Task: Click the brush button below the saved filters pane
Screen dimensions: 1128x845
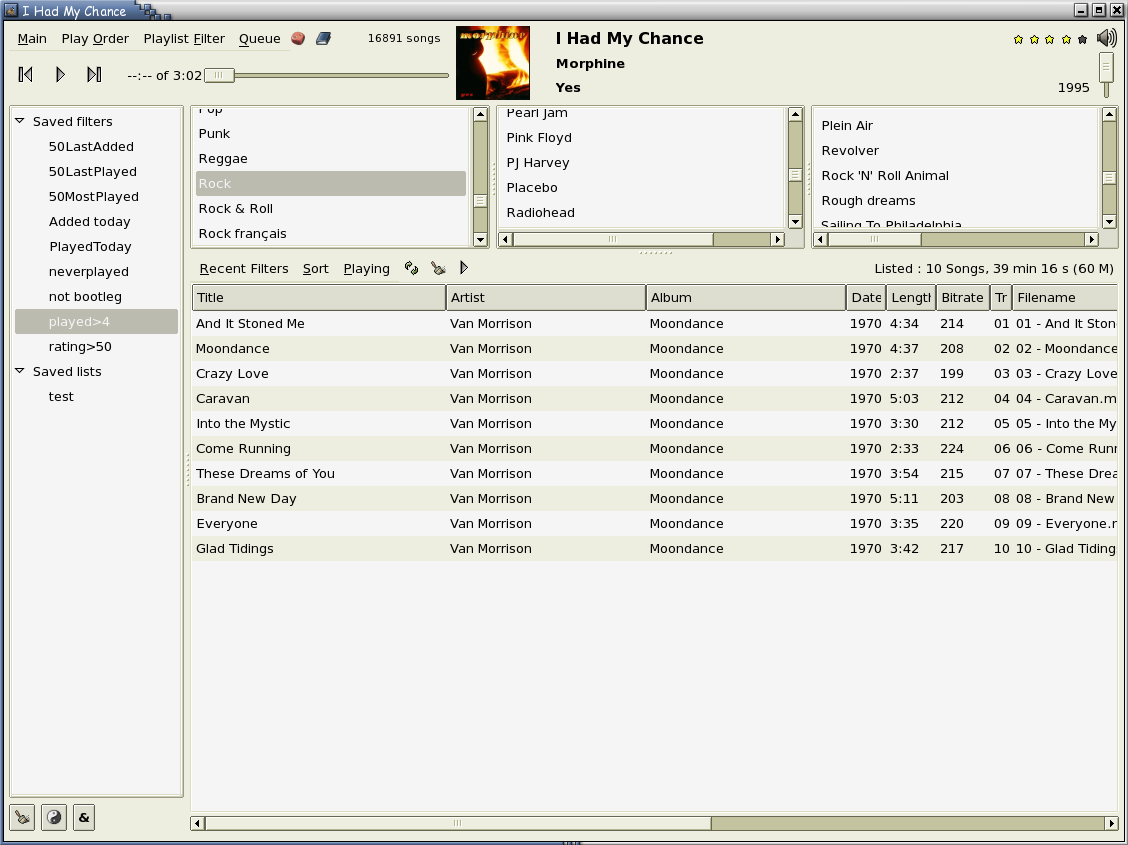Action: click(x=22, y=818)
